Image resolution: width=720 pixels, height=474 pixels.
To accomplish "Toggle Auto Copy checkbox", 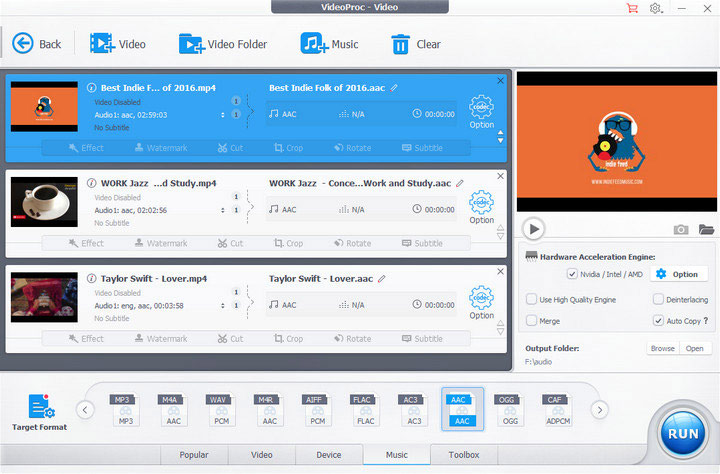I will [x=658, y=321].
